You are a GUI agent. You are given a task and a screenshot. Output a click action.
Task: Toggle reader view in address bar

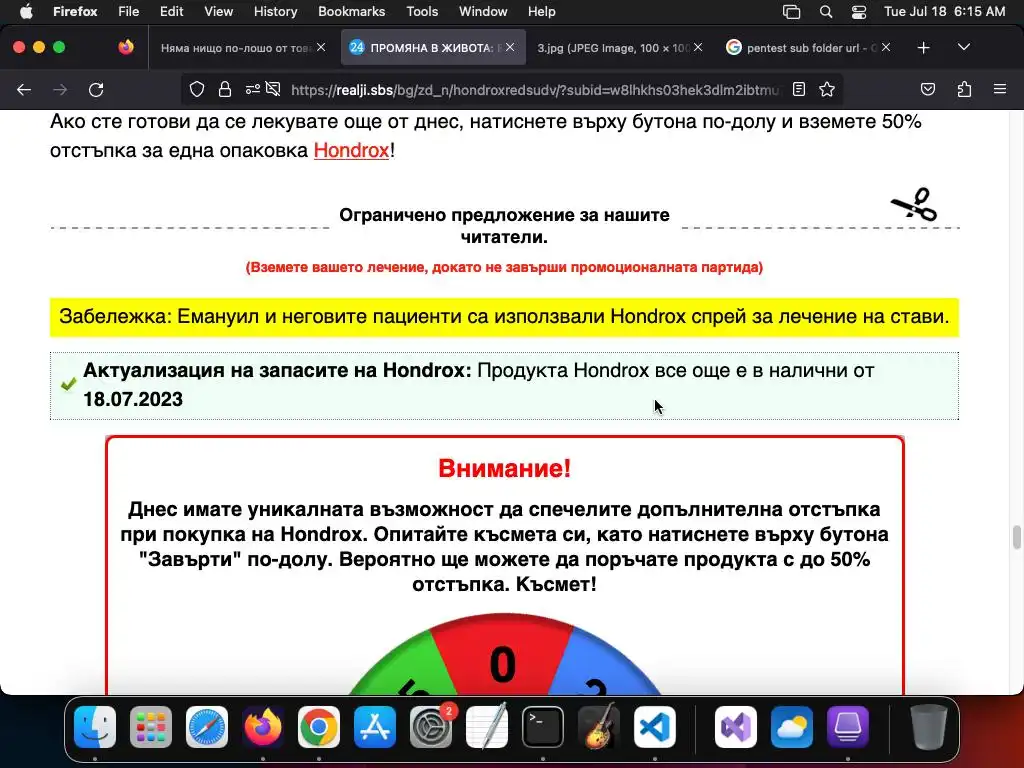tap(799, 89)
